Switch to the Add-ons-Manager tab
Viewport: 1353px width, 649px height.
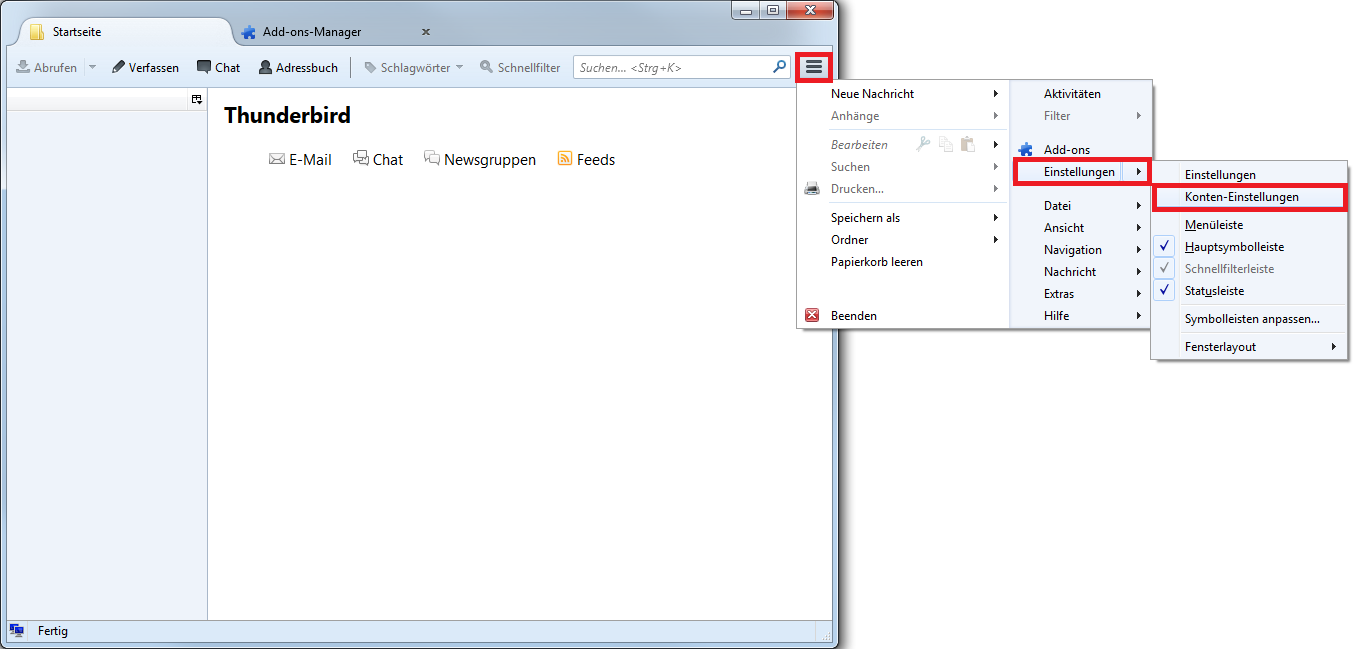[311, 32]
